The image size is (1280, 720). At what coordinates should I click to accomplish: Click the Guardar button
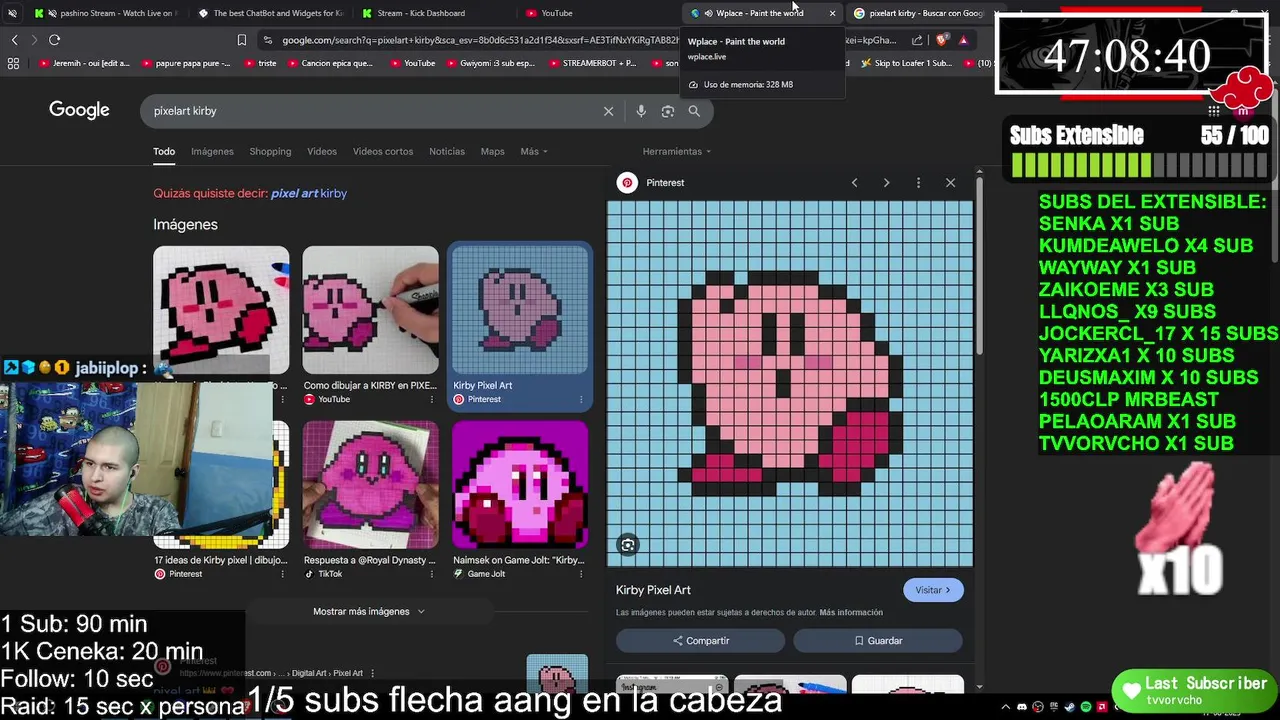pos(878,641)
